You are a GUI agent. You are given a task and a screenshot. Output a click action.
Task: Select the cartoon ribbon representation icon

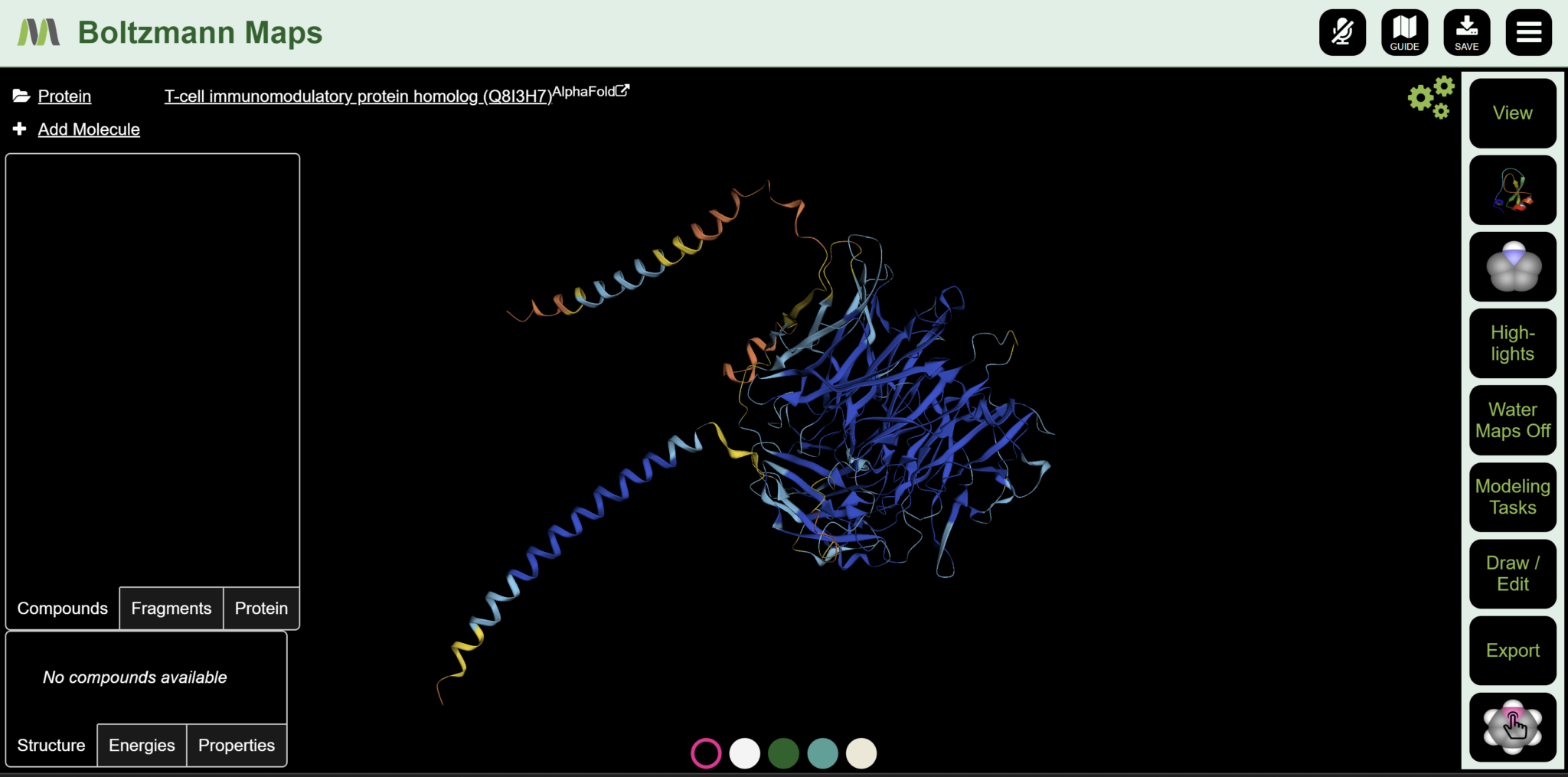tap(1512, 190)
